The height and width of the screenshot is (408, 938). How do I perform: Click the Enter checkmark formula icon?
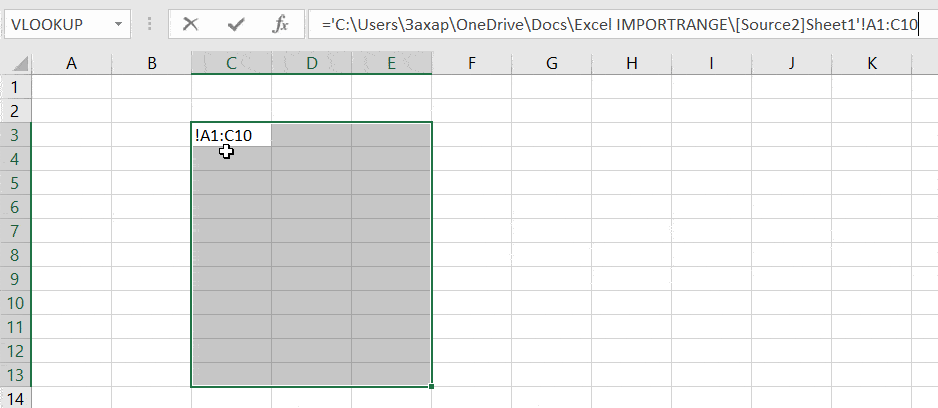[236, 23]
